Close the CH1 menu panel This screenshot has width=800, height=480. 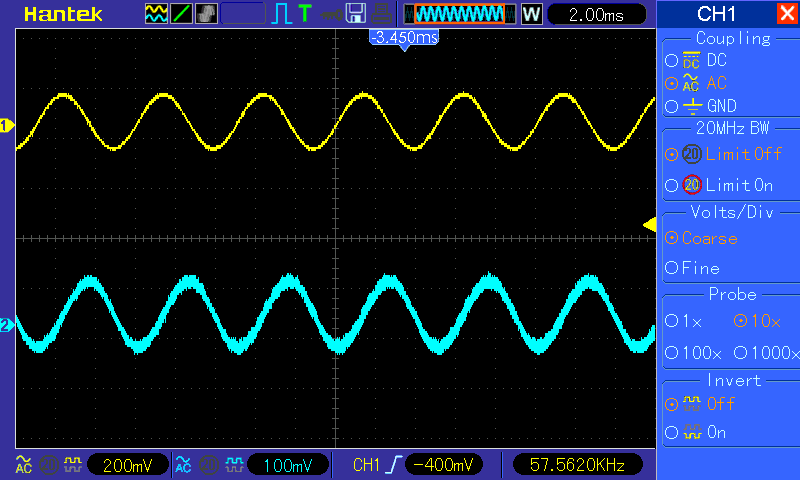click(x=786, y=13)
